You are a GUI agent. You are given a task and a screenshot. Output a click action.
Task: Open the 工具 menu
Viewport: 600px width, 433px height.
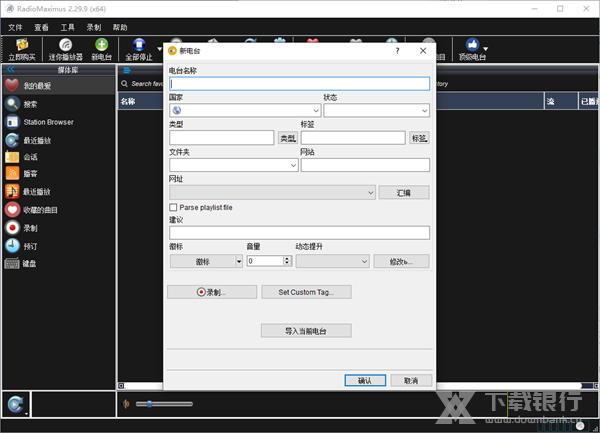click(67, 28)
